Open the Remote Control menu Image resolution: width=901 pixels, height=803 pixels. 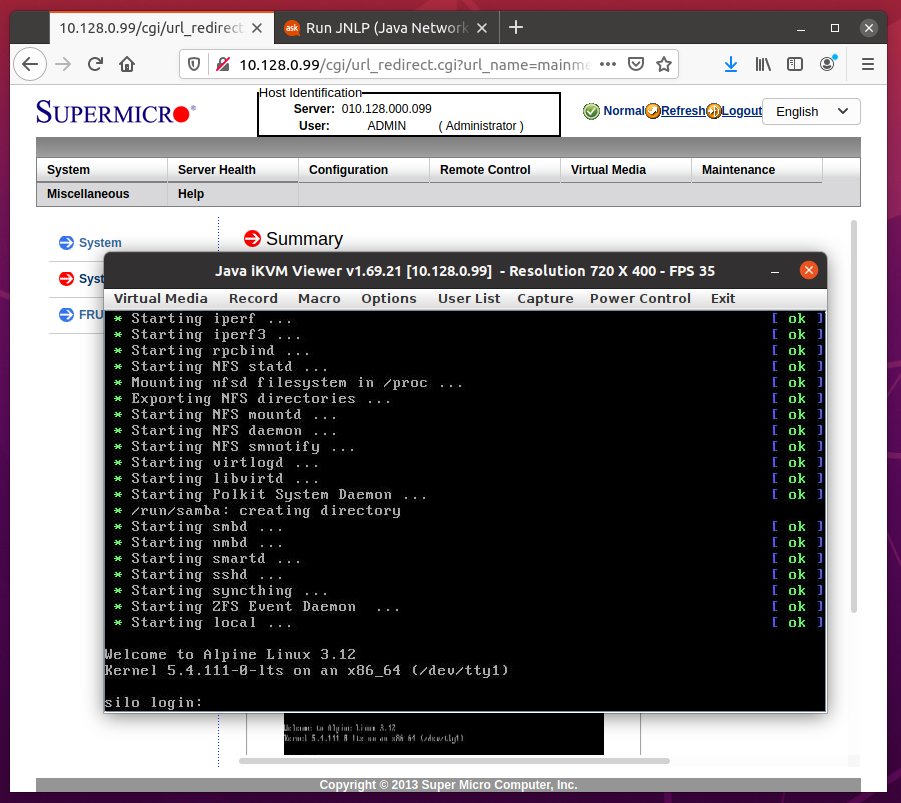tap(495, 170)
